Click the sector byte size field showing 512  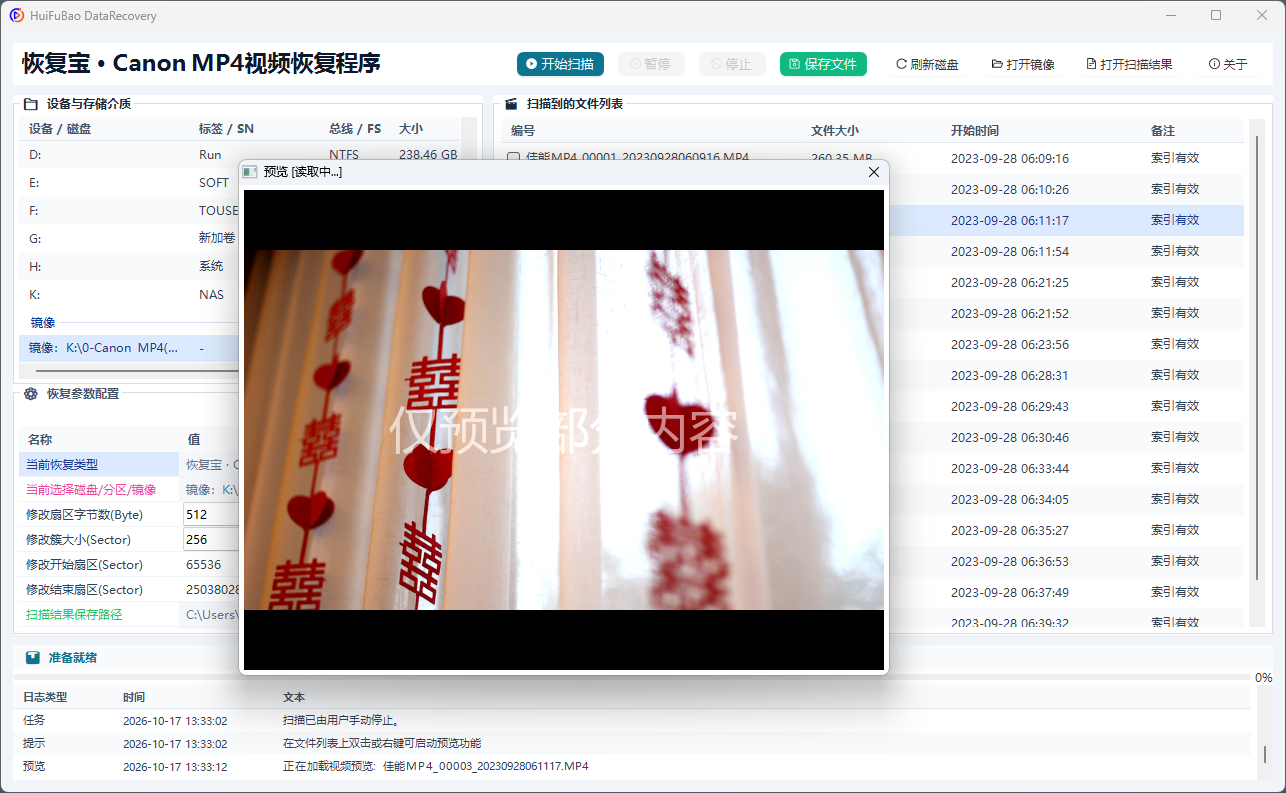click(212, 514)
